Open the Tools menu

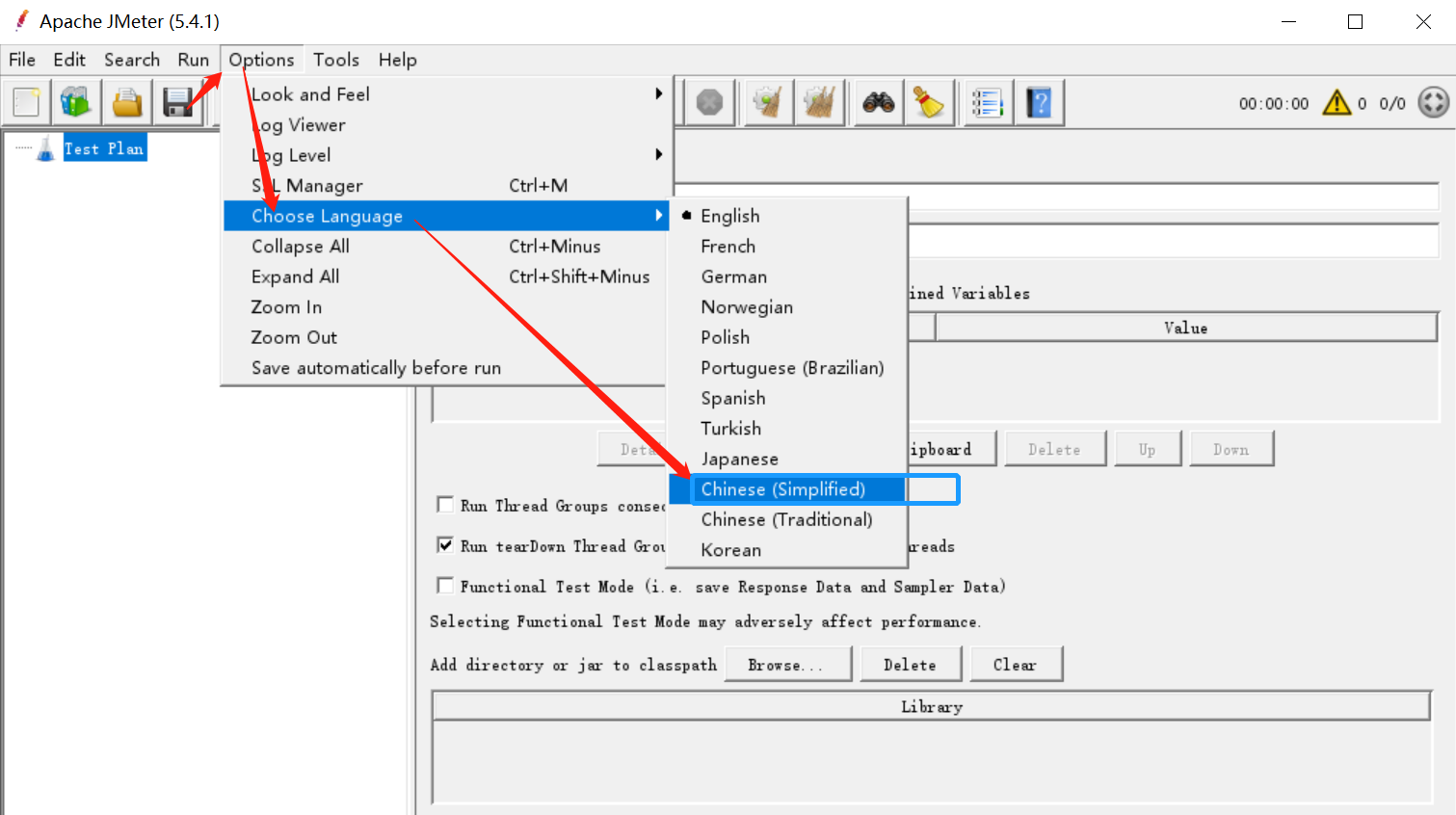(335, 60)
